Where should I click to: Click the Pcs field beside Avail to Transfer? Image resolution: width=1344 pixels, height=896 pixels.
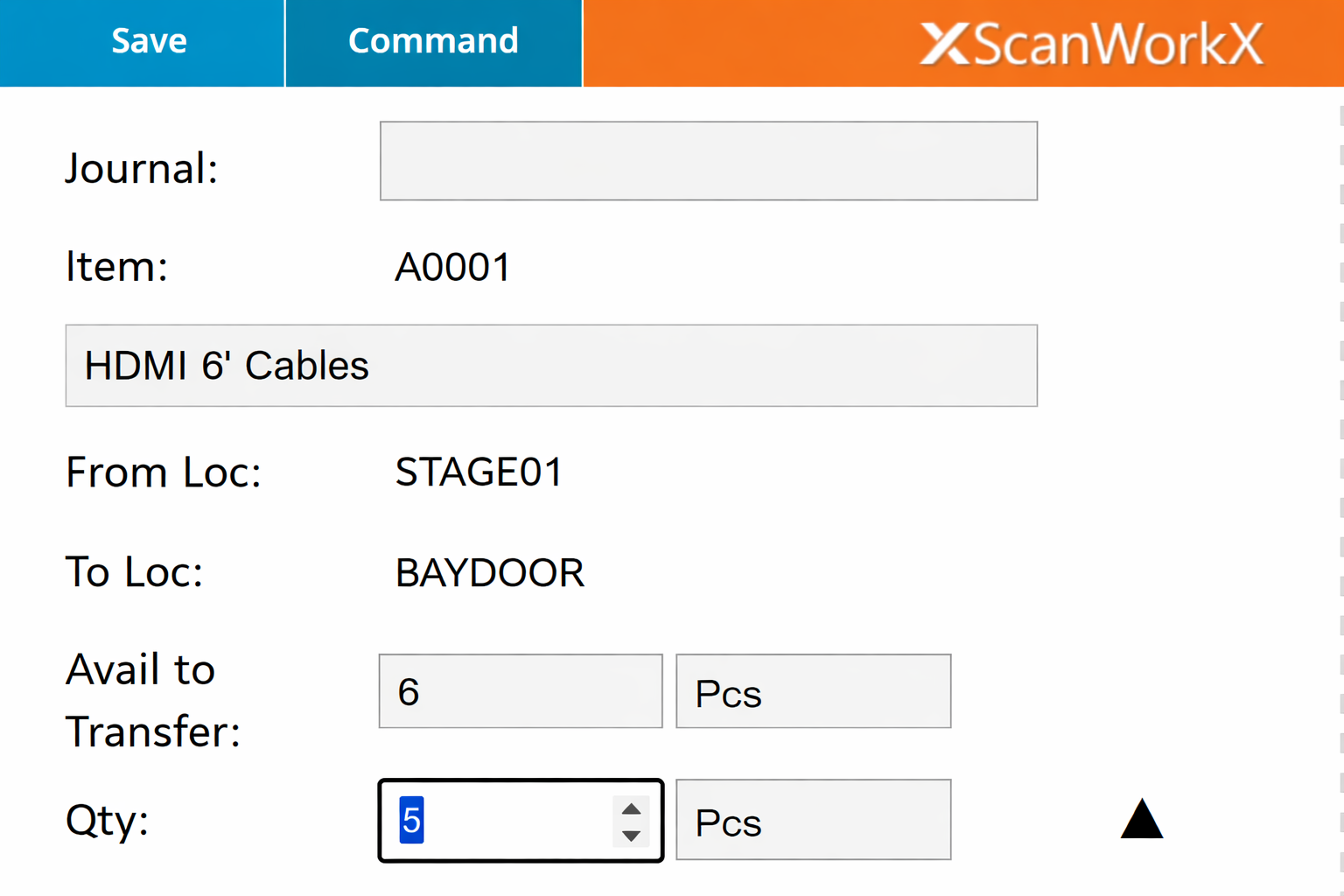point(813,691)
